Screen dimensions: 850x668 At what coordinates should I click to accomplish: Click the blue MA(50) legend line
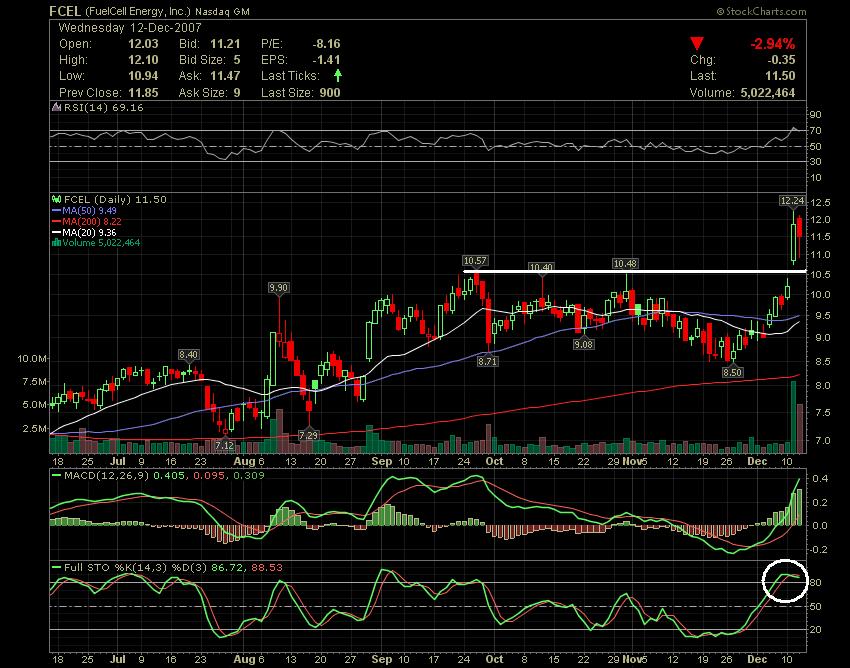pos(56,210)
